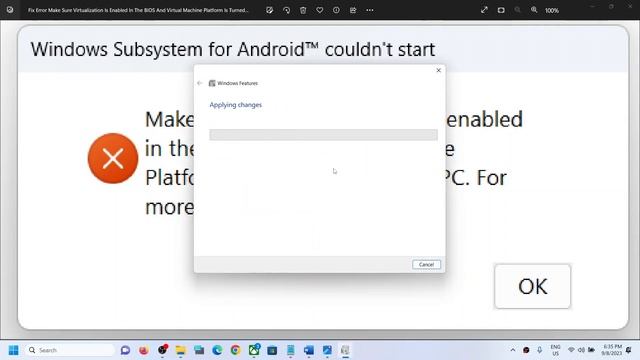Open Xbox app from the taskbar
The width and height of the screenshot is (640, 360).
pos(254,350)
